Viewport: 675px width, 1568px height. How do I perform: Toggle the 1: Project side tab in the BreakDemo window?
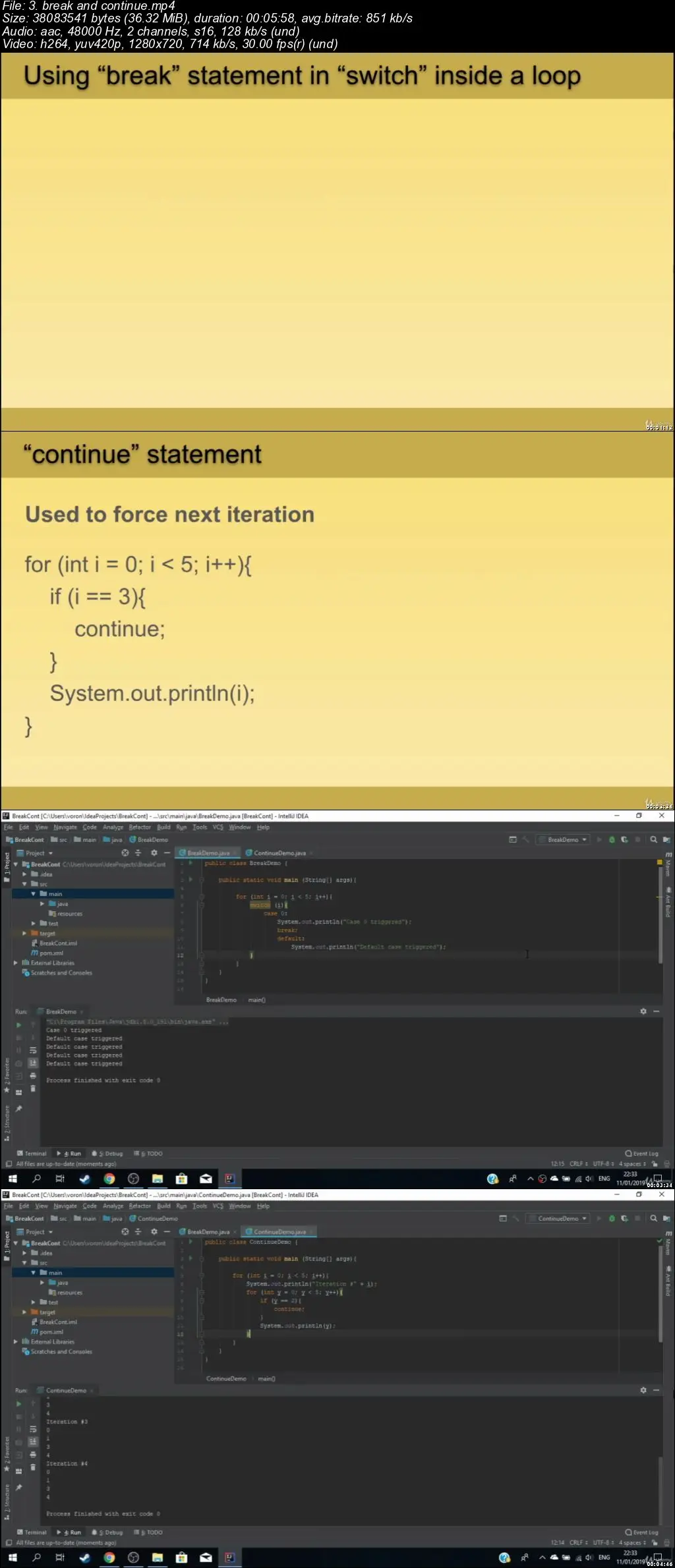point(7,866)
